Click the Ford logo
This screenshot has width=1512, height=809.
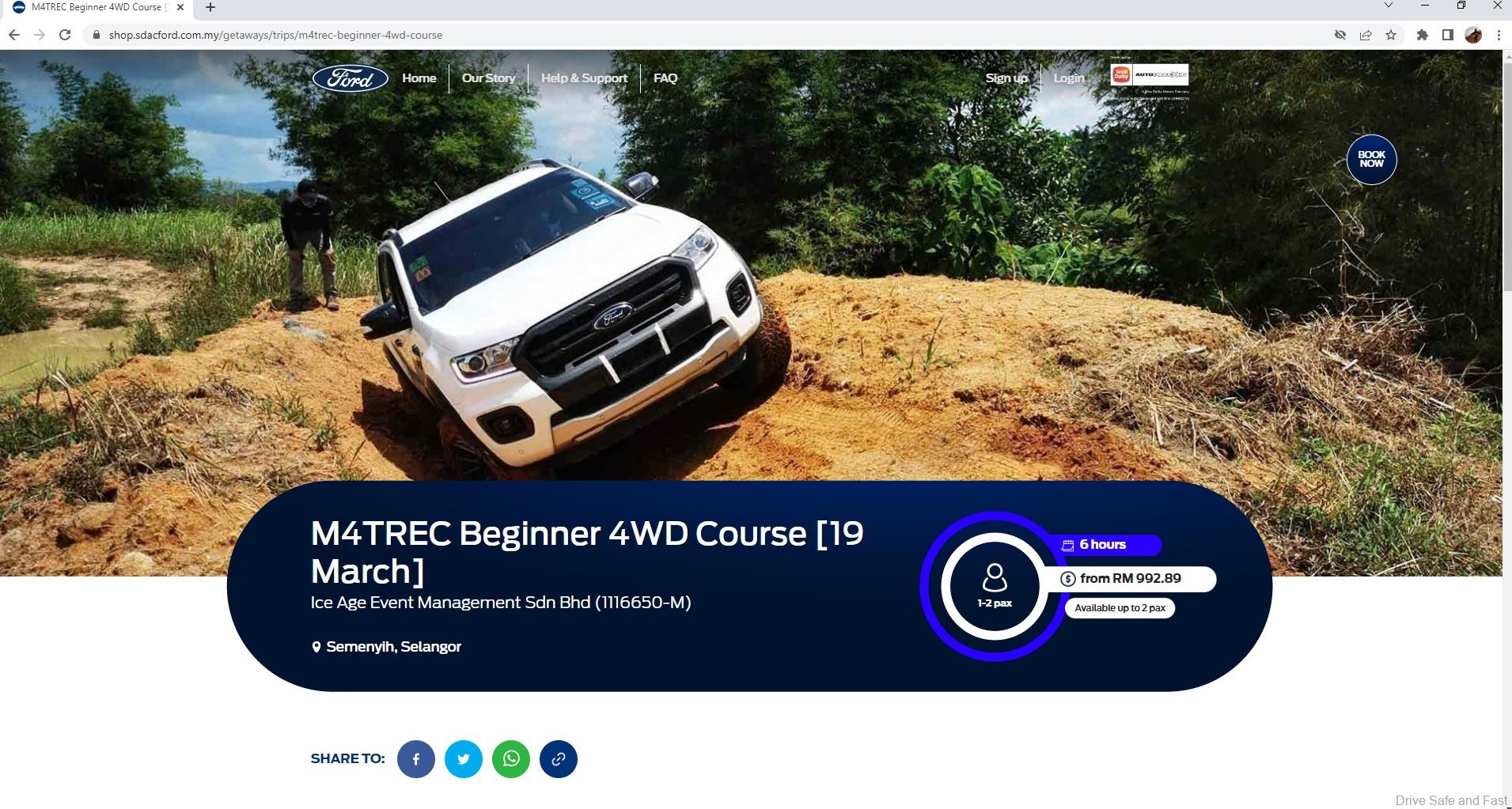point(351,78)
